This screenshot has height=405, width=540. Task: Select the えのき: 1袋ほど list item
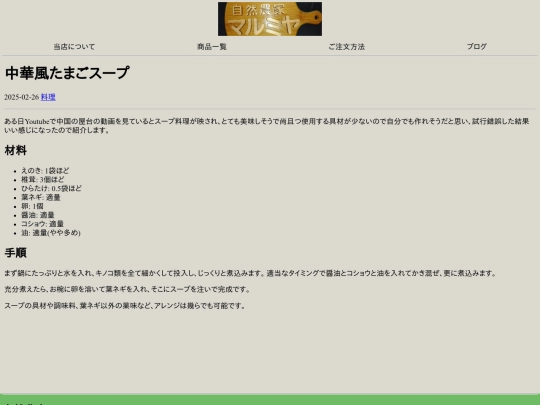(x=45, y=170)
